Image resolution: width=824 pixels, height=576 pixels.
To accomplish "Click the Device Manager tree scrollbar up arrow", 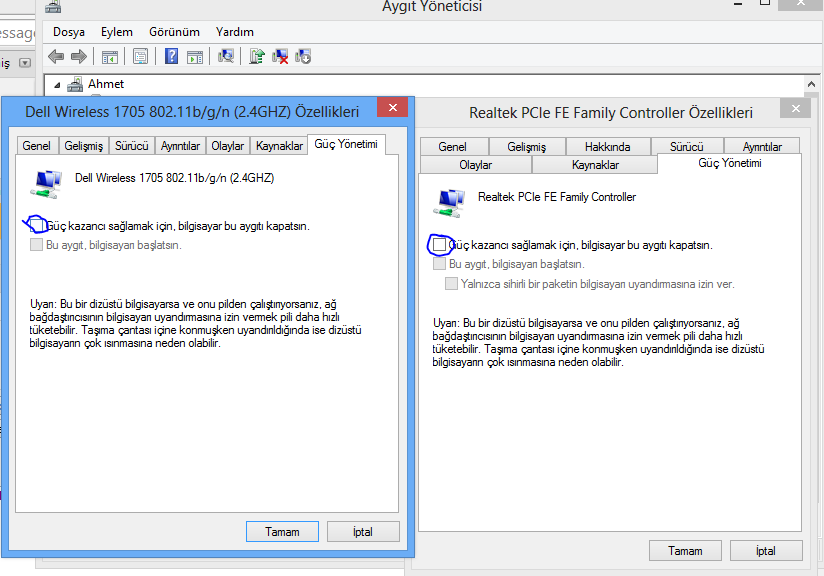I will (811, 84).
